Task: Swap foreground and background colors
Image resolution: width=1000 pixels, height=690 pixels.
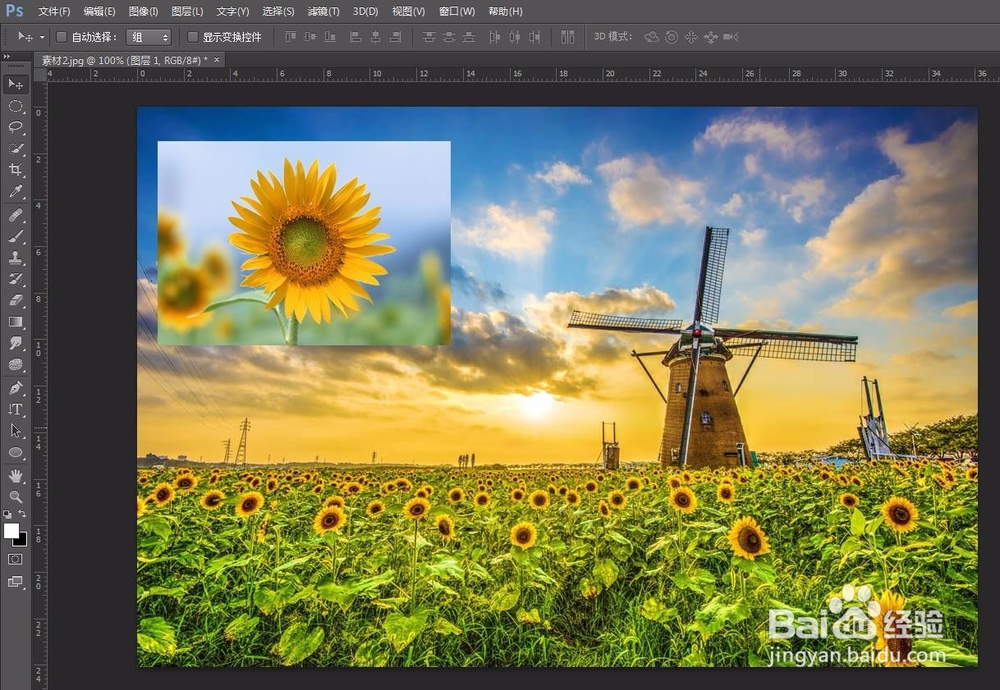Action: coord(22,514)
